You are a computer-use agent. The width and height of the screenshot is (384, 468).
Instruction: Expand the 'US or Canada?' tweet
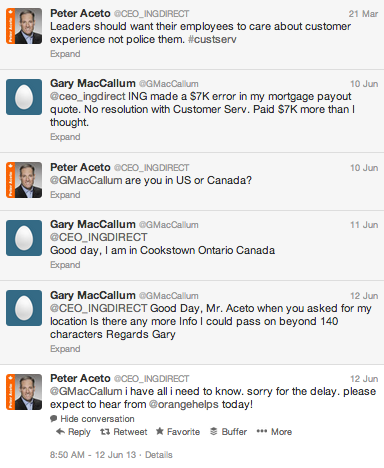(x=65, y=195)
